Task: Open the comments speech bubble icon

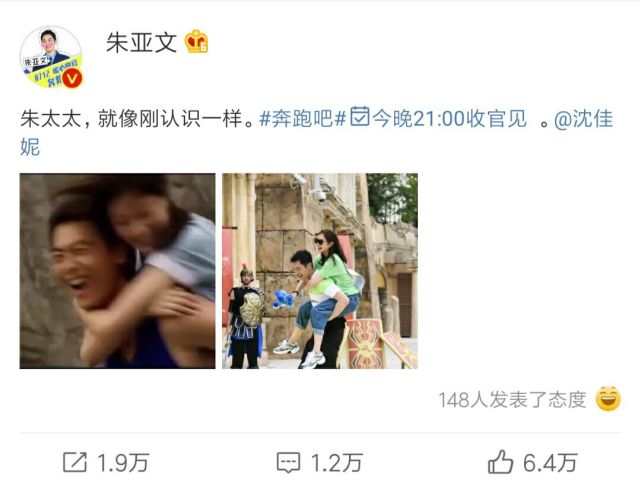Action: pos(288,463)
